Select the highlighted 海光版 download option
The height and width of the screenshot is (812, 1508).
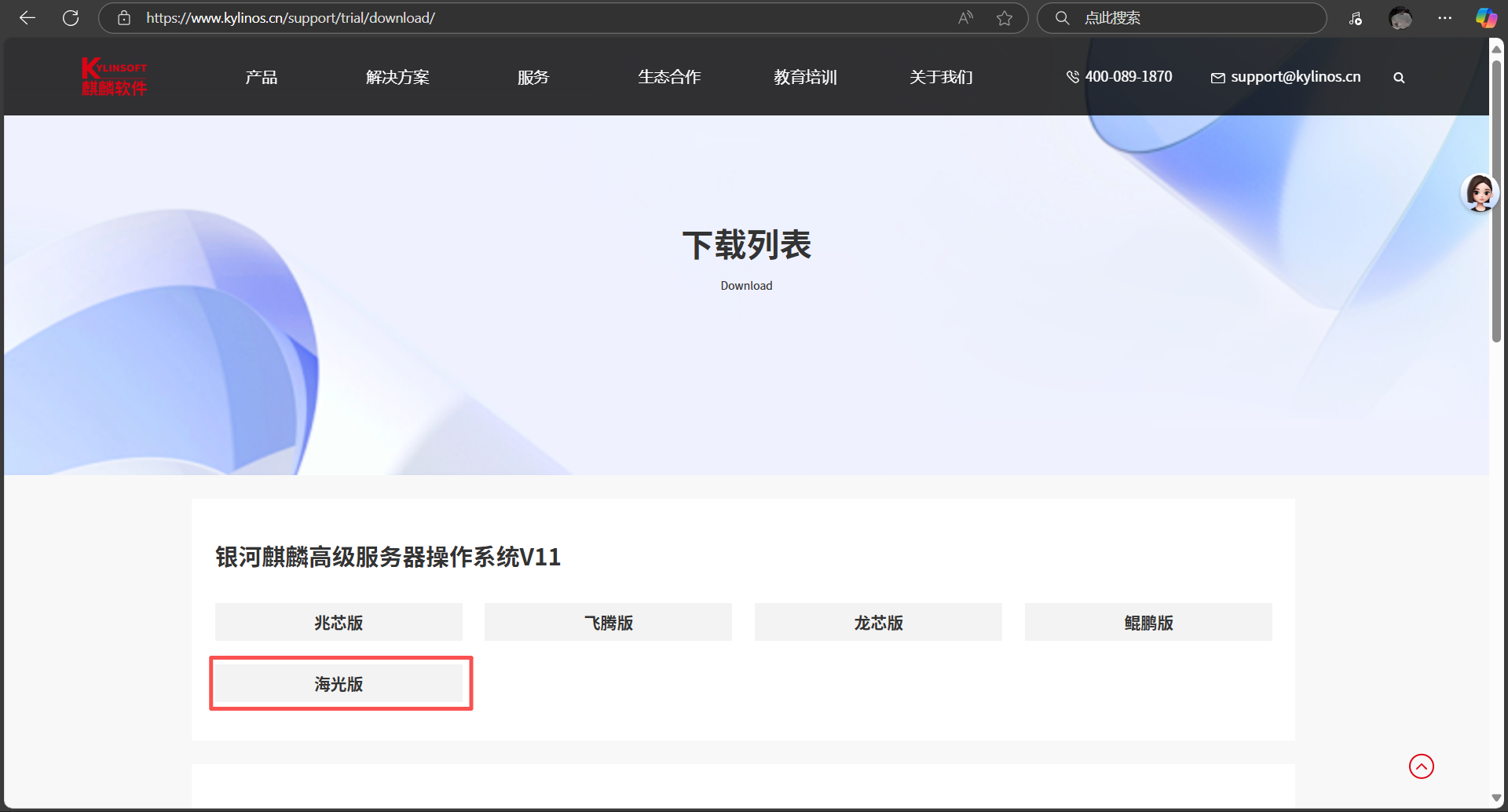tap(339, 683)
